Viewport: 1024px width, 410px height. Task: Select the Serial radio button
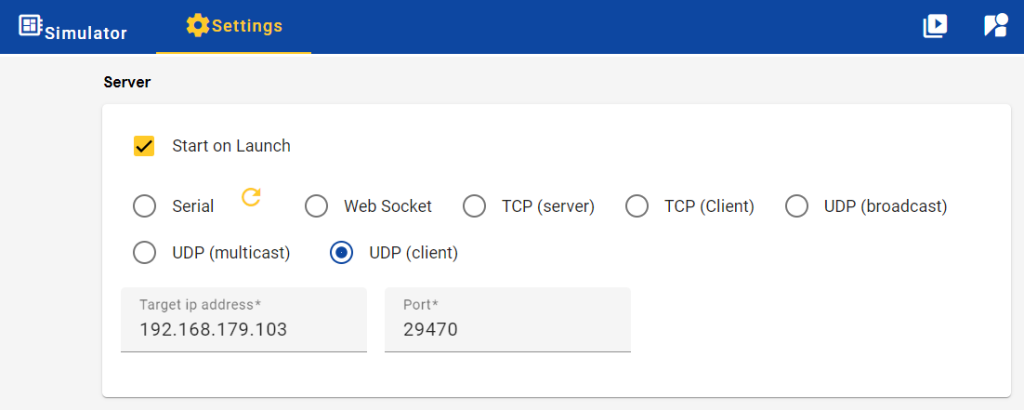(x=144, y=206)
